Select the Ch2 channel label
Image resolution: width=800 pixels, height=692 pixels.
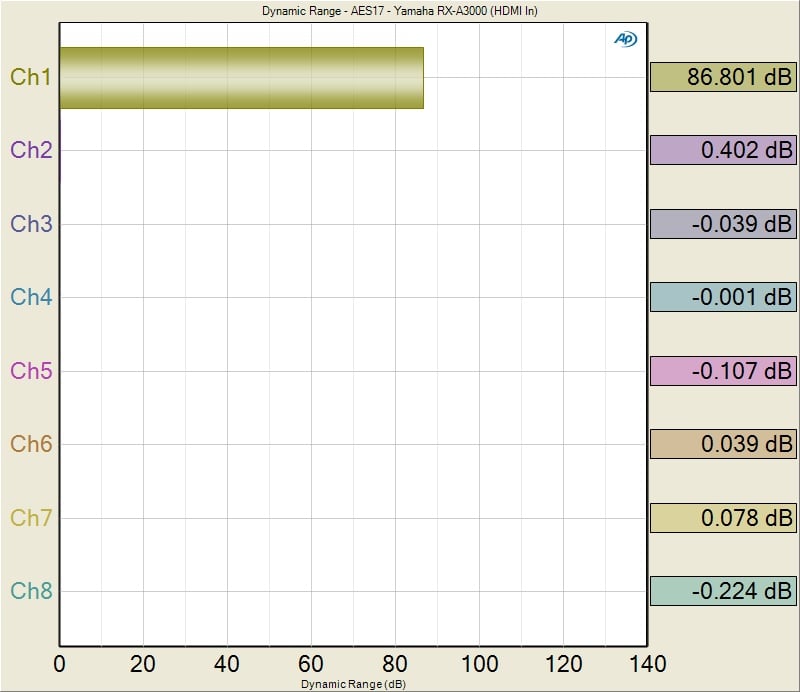30,150
